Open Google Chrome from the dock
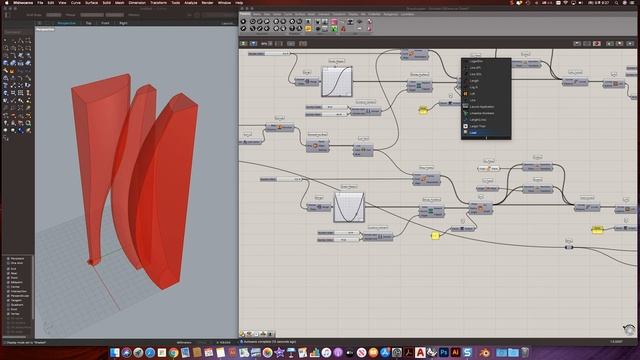The width and height of the screenshot is (640, 360). pyautogui.click(x=173, y=352)
